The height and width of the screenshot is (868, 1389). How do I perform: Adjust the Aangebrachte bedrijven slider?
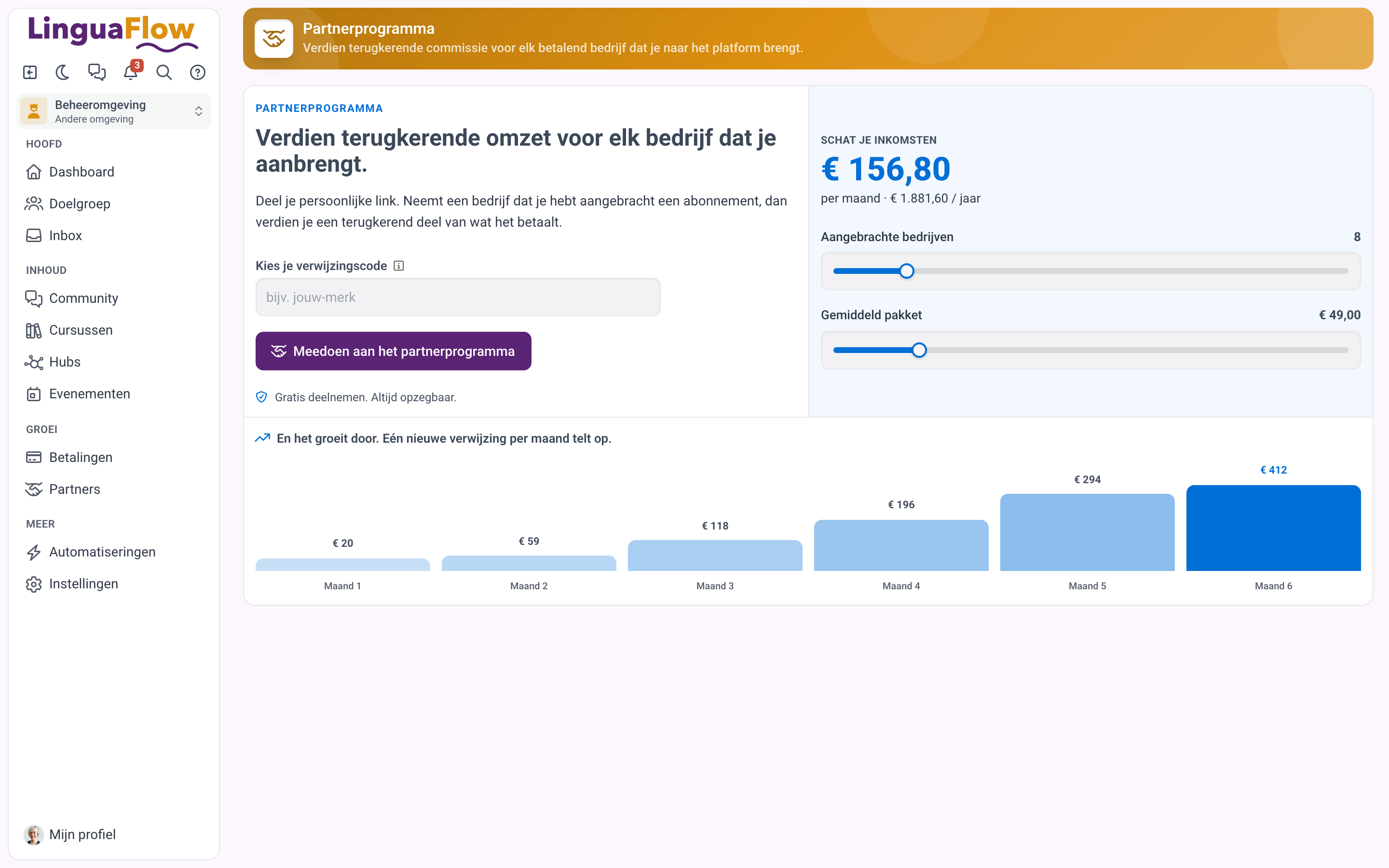click(x=1090, y=271)
